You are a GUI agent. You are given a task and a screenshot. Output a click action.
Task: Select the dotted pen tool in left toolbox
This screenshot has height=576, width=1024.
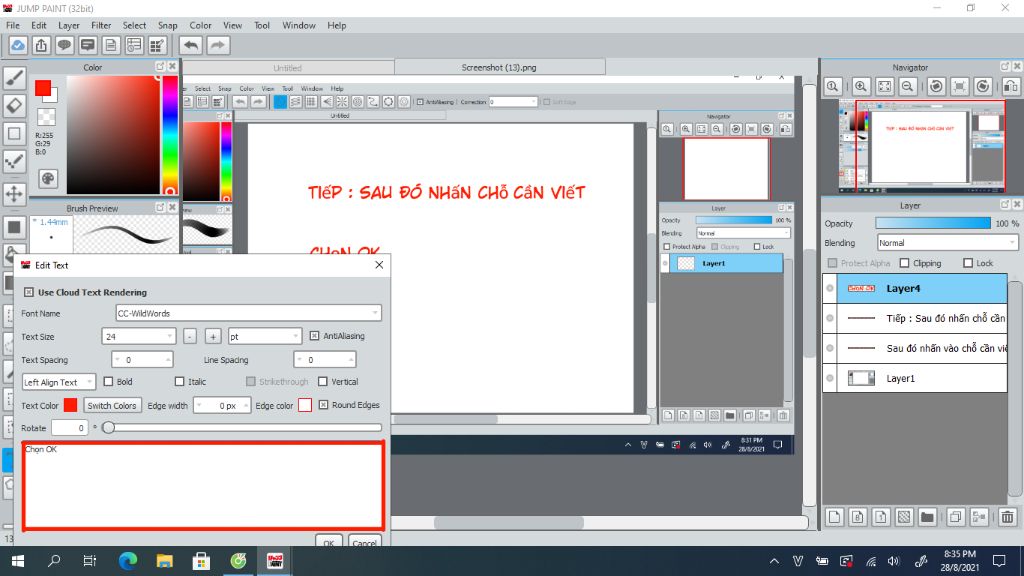point(14,161)
